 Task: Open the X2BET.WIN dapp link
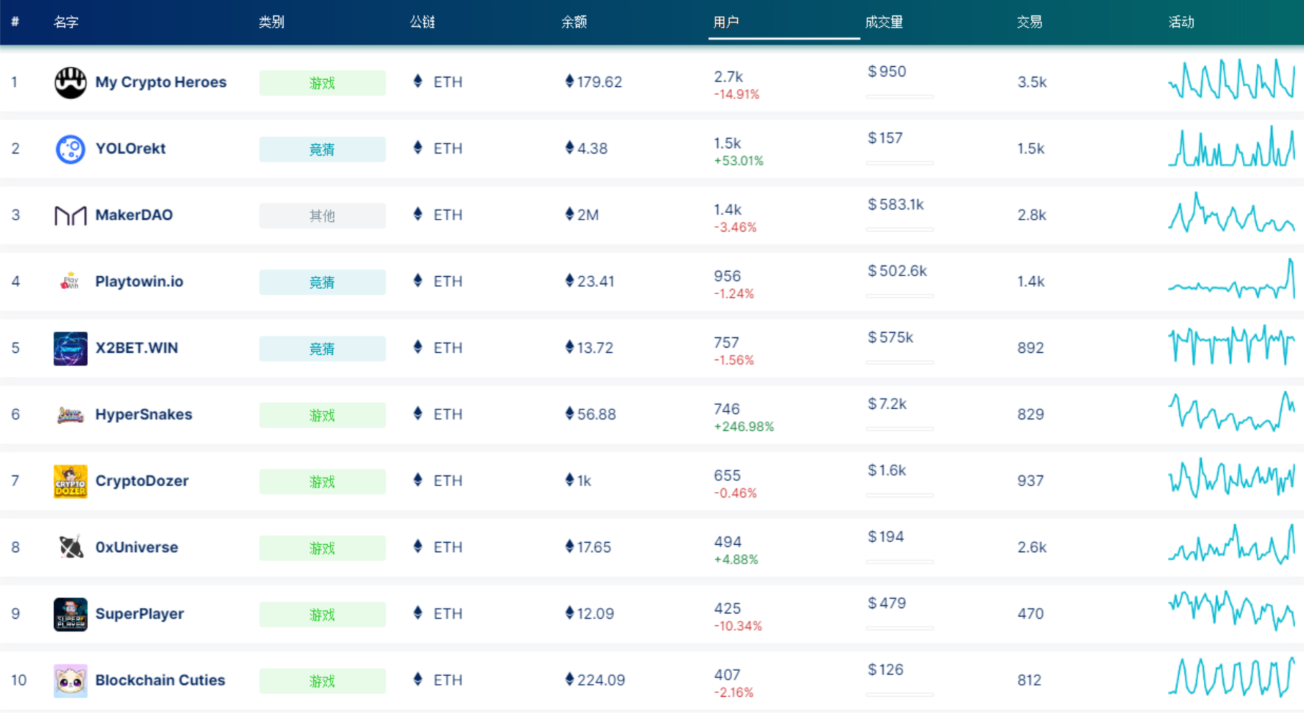(137, 348)
